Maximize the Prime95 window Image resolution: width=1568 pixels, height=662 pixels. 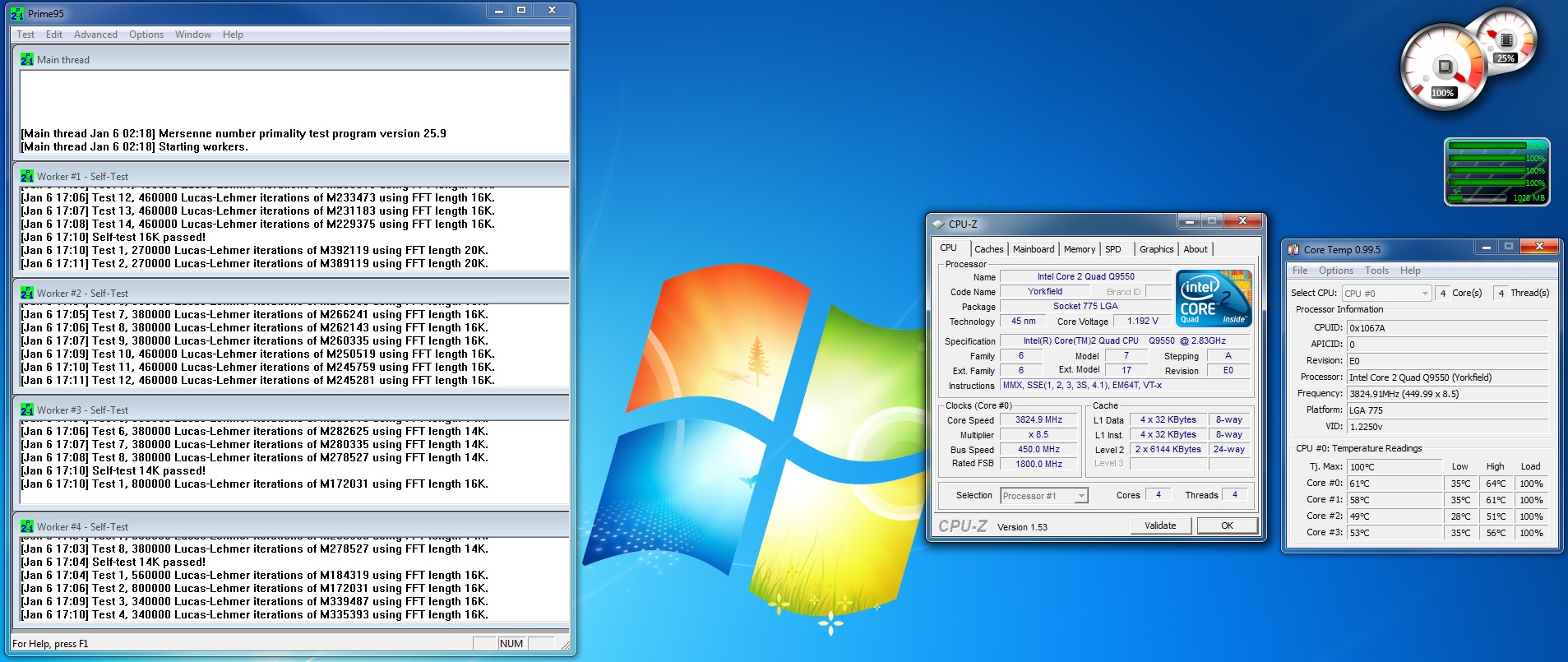click(x=521, y=11)
